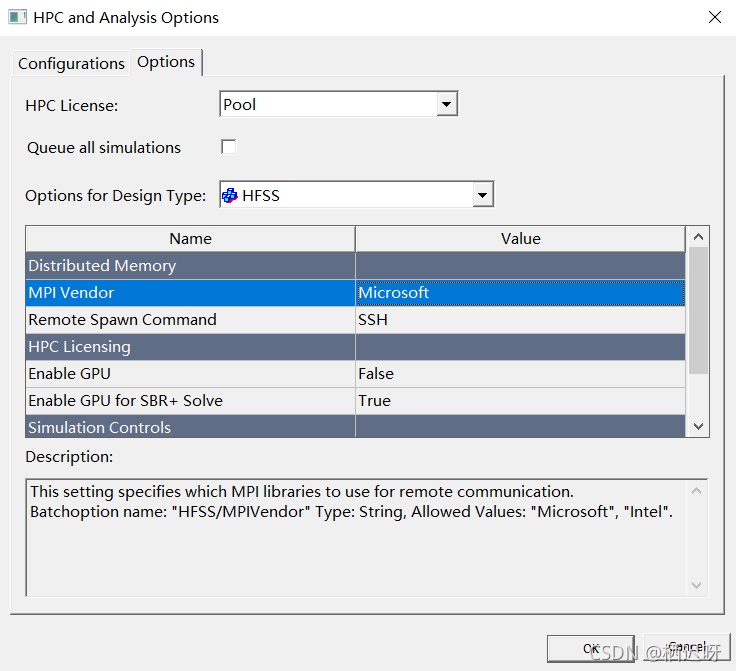The height and width of the screenshot is (671, 736).
Task: Click the Enable GPU False value cell
Action: (520, 374)
